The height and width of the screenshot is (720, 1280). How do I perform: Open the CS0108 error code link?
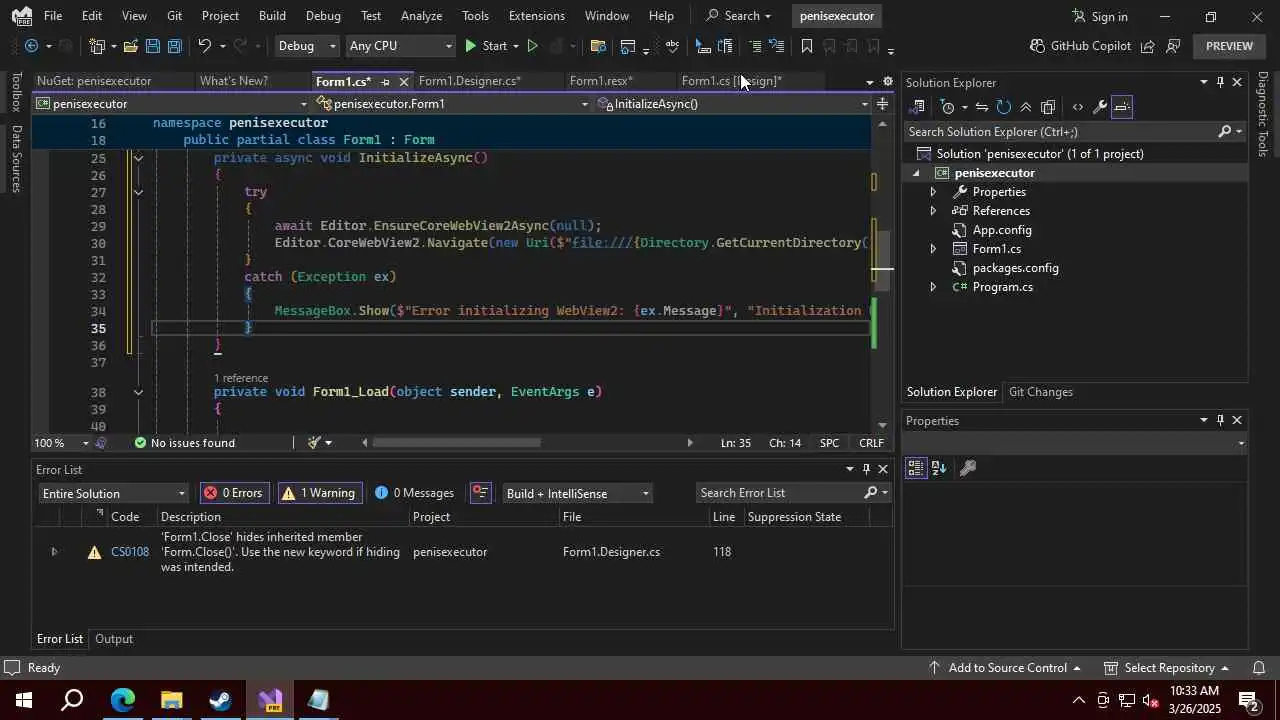[130, 552]
